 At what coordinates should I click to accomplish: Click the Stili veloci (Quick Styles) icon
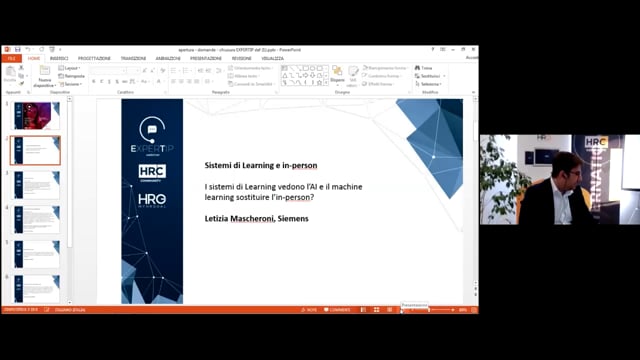(x=353, y=71)
